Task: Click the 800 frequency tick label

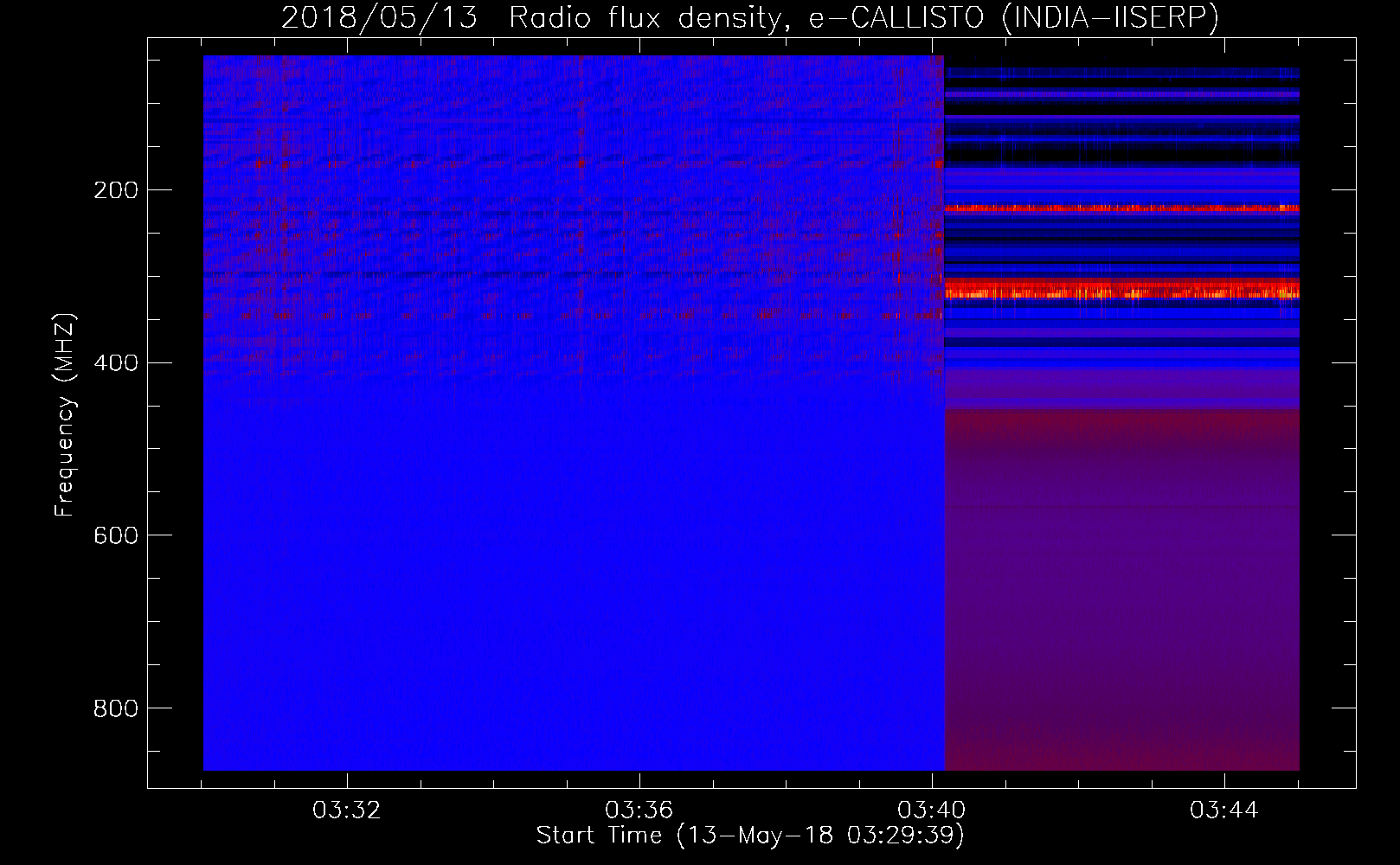Action: coord(116,709)
